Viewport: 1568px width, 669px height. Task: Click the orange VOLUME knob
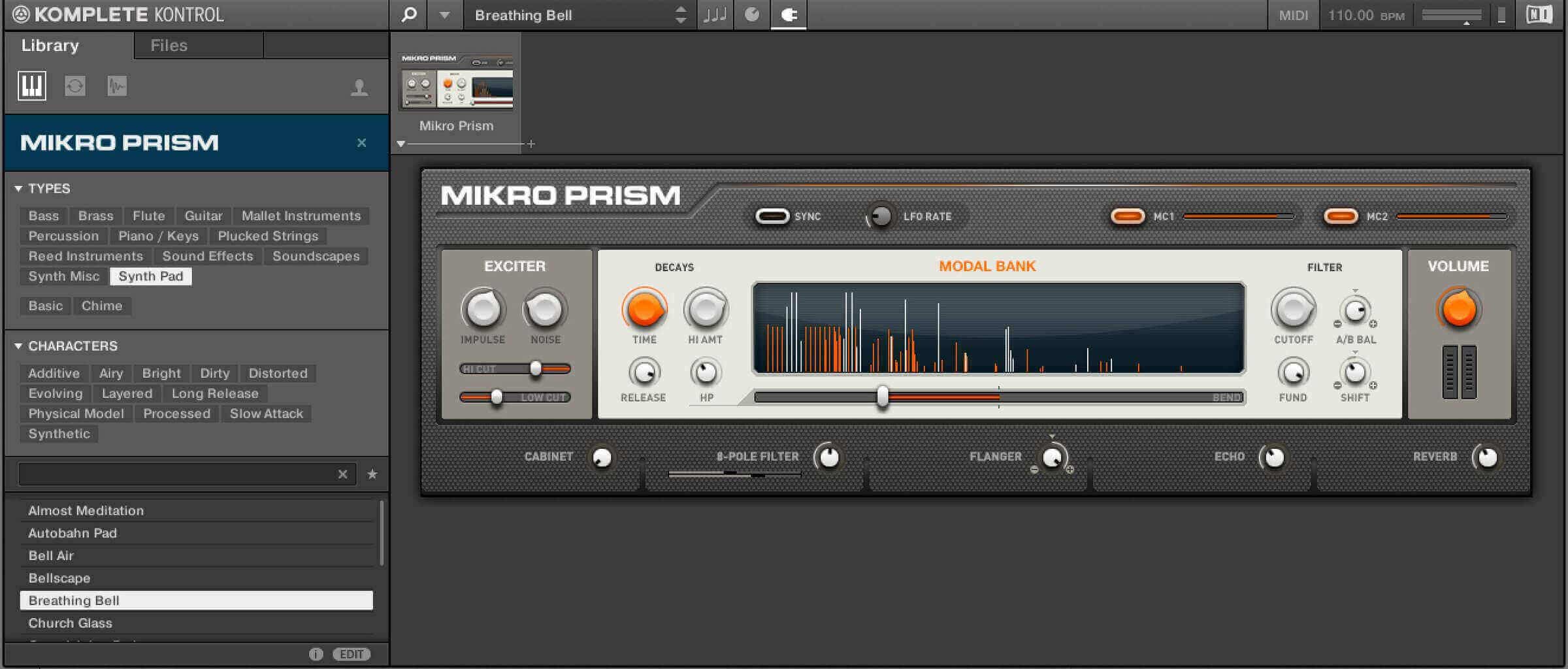tap(1459, 309)
